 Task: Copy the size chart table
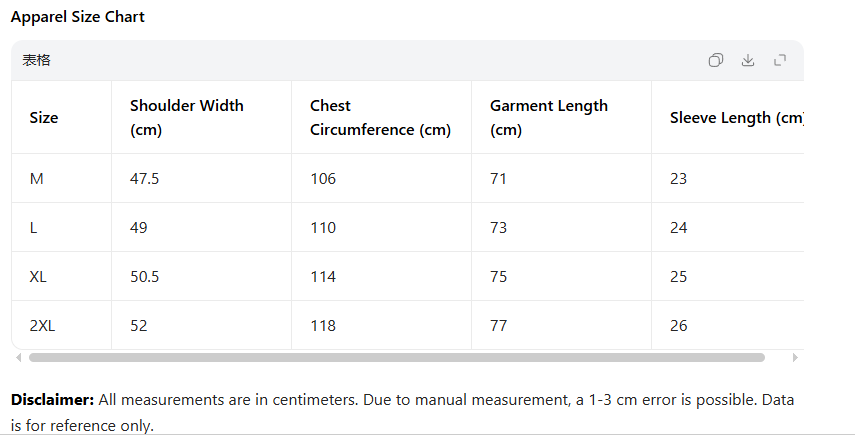coord(716,60)
